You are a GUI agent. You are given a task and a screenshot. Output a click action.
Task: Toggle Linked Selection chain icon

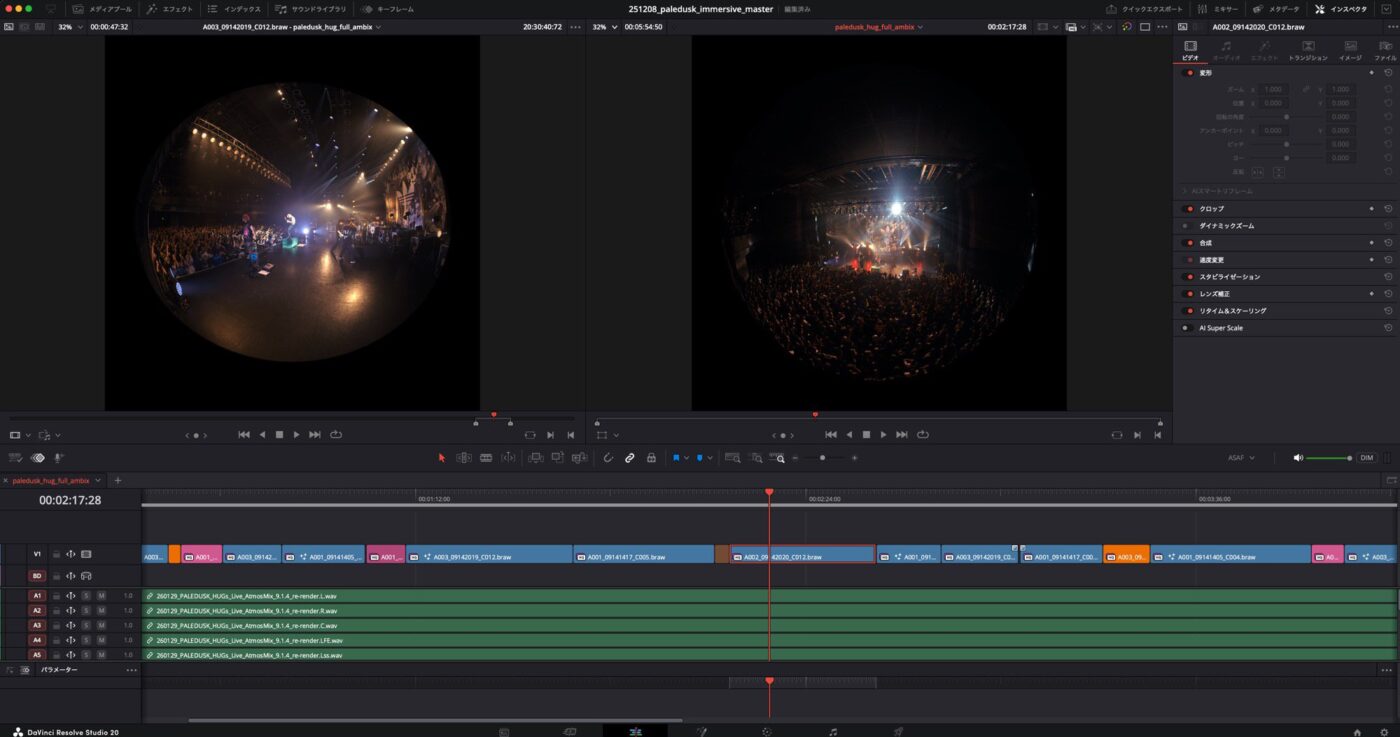point(630,458)
